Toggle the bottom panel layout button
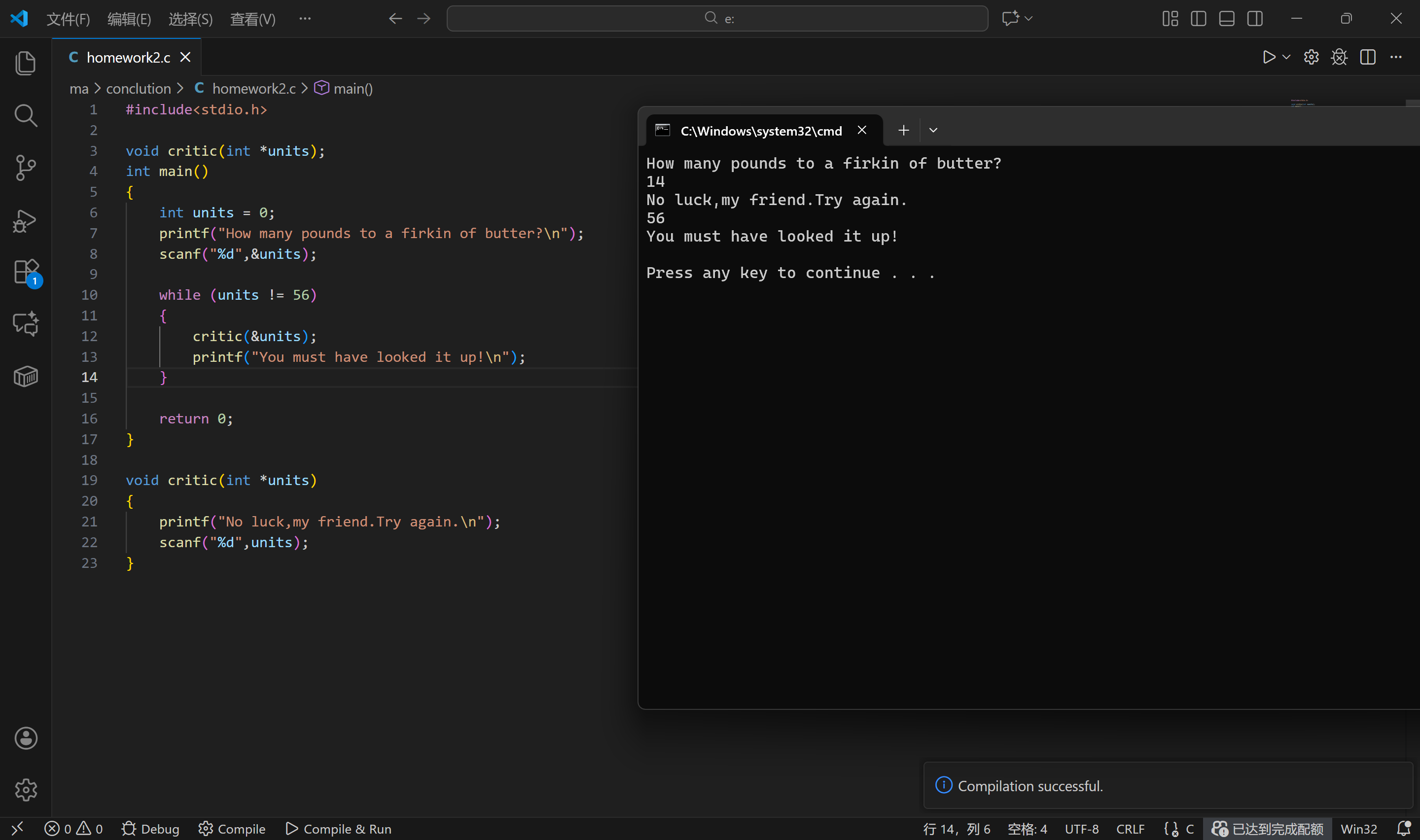 (x=1226, y=19)
